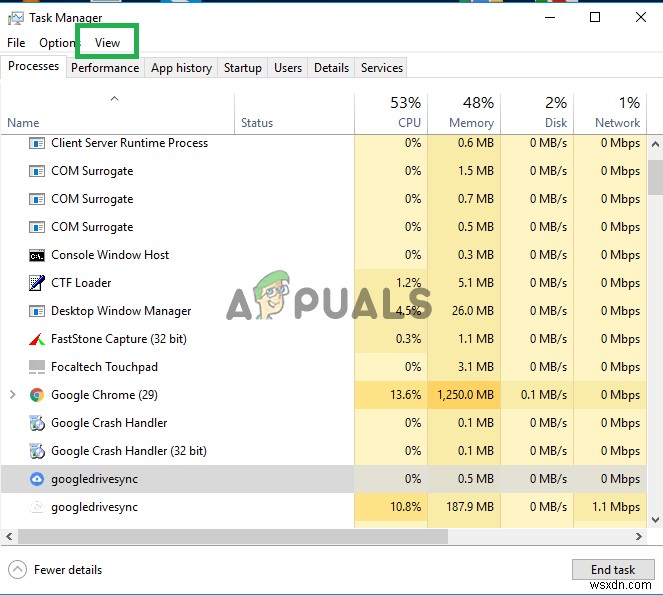Maximize the Task Manager window
The height and width of the screenshot is (595, 663).
click(595, 17)
